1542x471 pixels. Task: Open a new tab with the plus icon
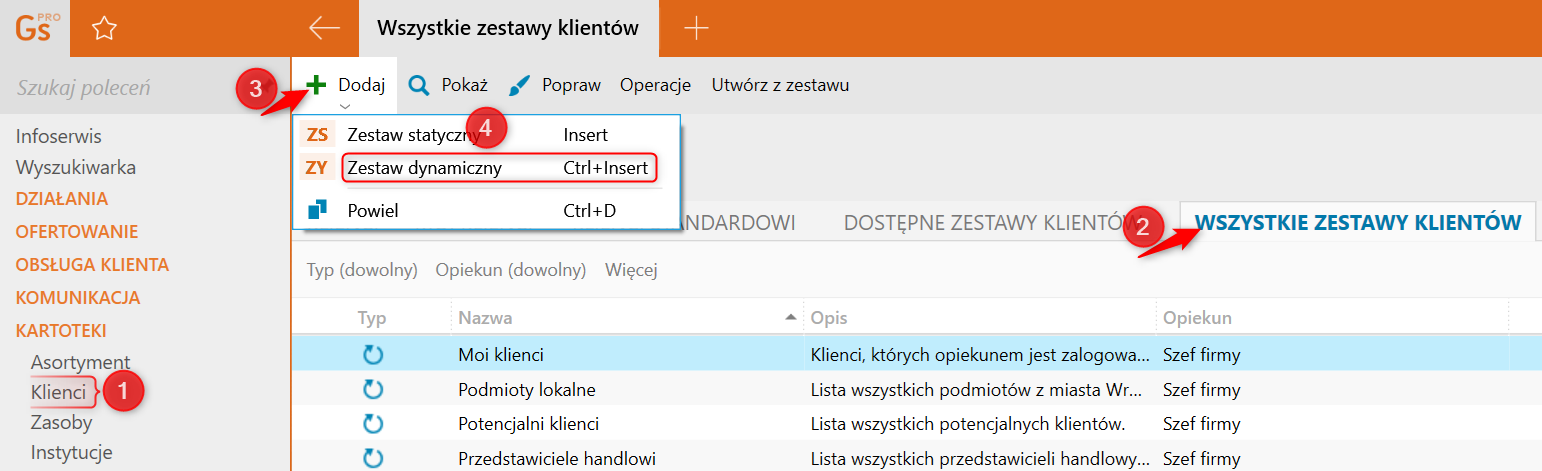[695, 28]
